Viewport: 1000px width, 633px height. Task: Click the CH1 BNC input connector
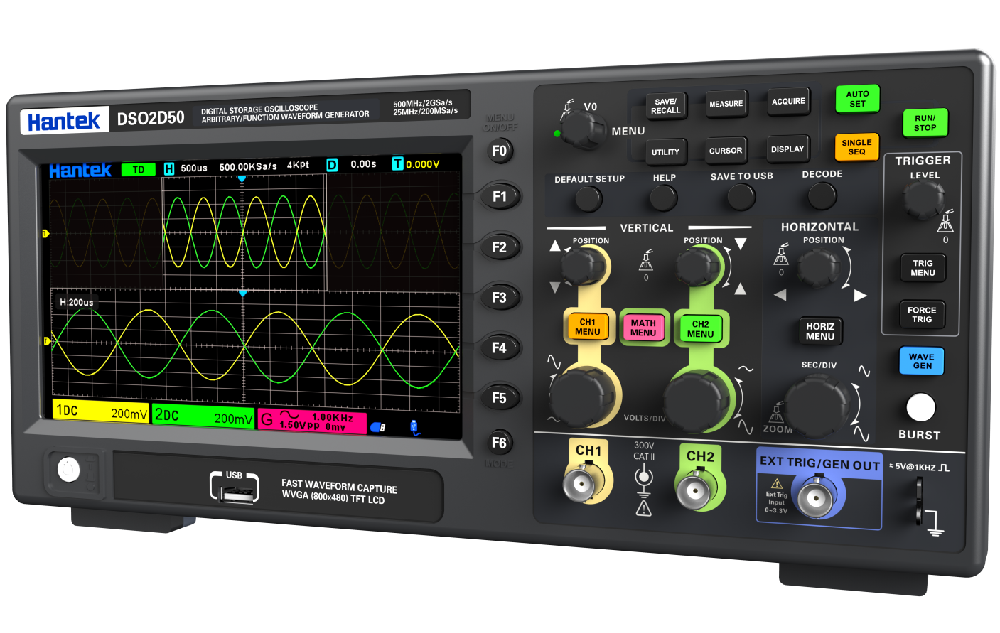[582, 484]
